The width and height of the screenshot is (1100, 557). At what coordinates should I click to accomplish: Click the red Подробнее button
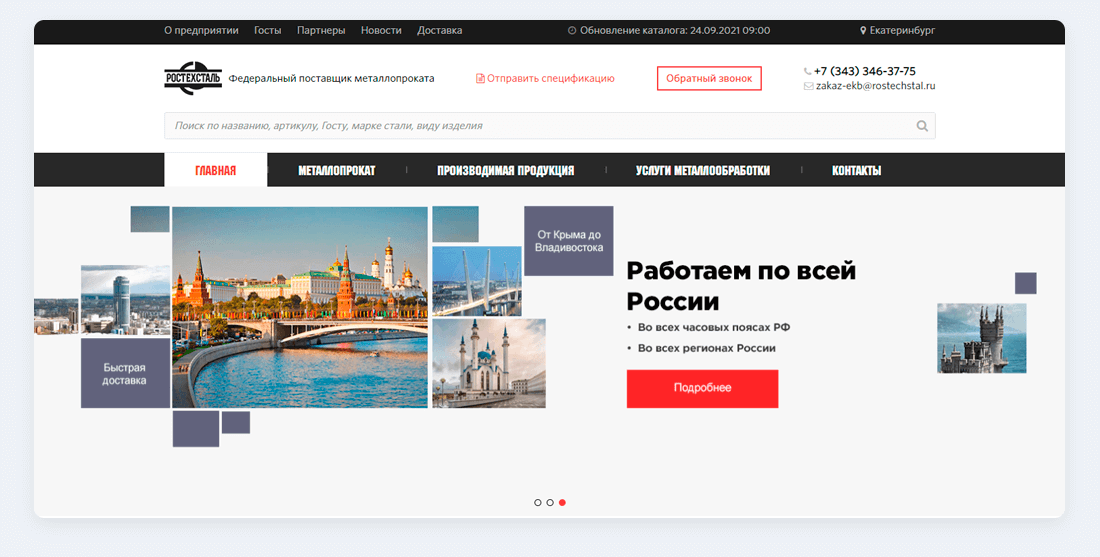coord(702,389)
